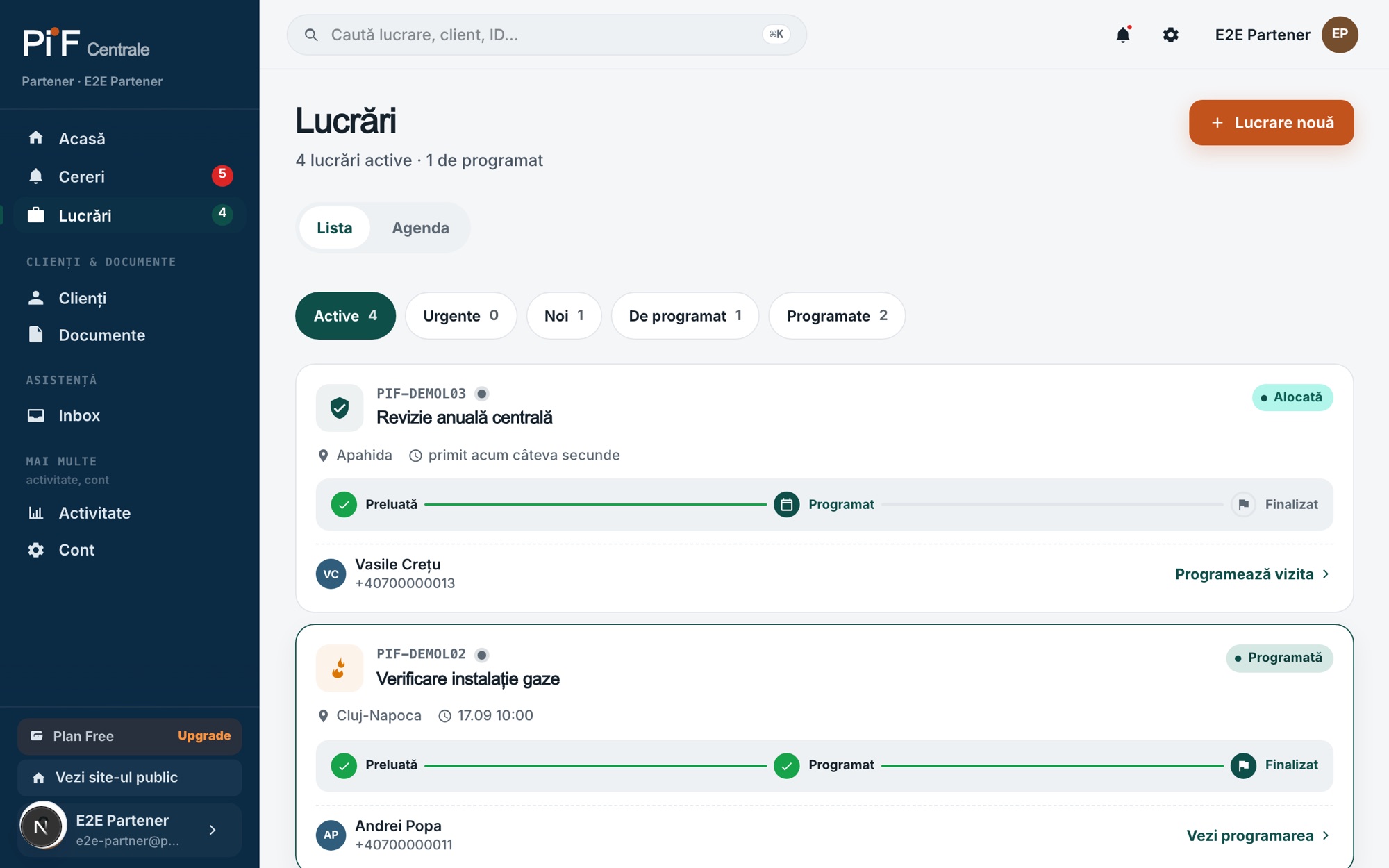The width and height of the screenshot is (1389, 868).
Task: Open Cereri from the sidebar
Action: pos(130,176)
